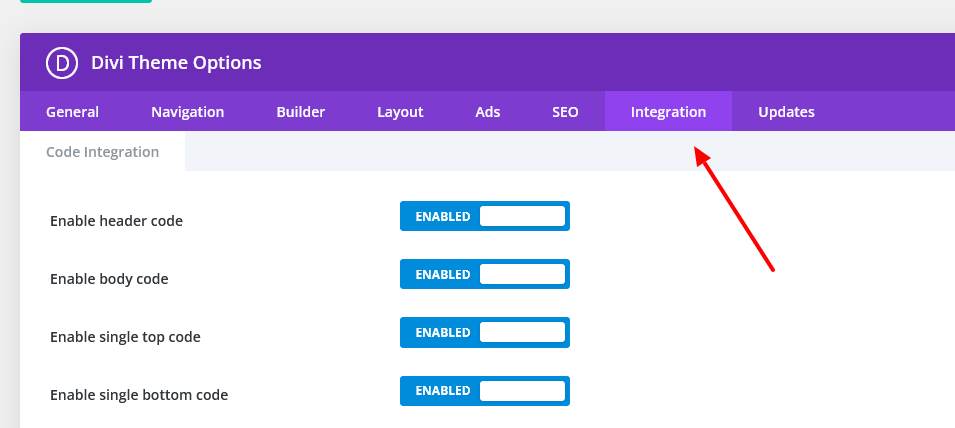Screen dimensions: 955x428
Task: Click the Enable single top code label
Action: 125,337
